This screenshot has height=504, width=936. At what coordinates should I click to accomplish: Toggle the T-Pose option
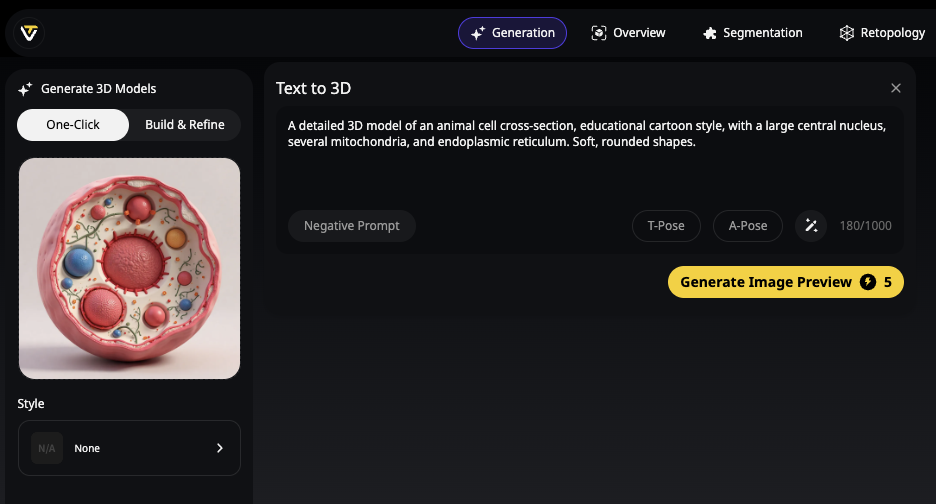point(666,226)
